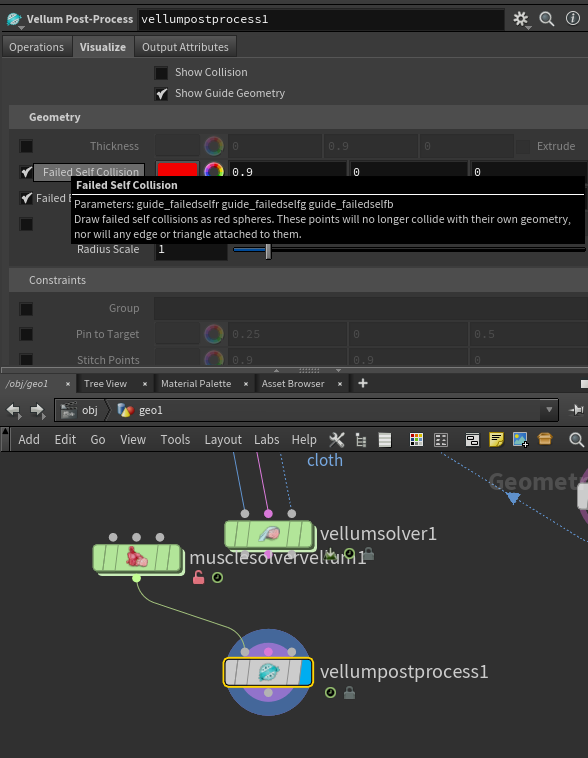Viewport: 588px width, 758px height.
Task: Select the musclesolvervellum1 node
Action: coord(137,558)
